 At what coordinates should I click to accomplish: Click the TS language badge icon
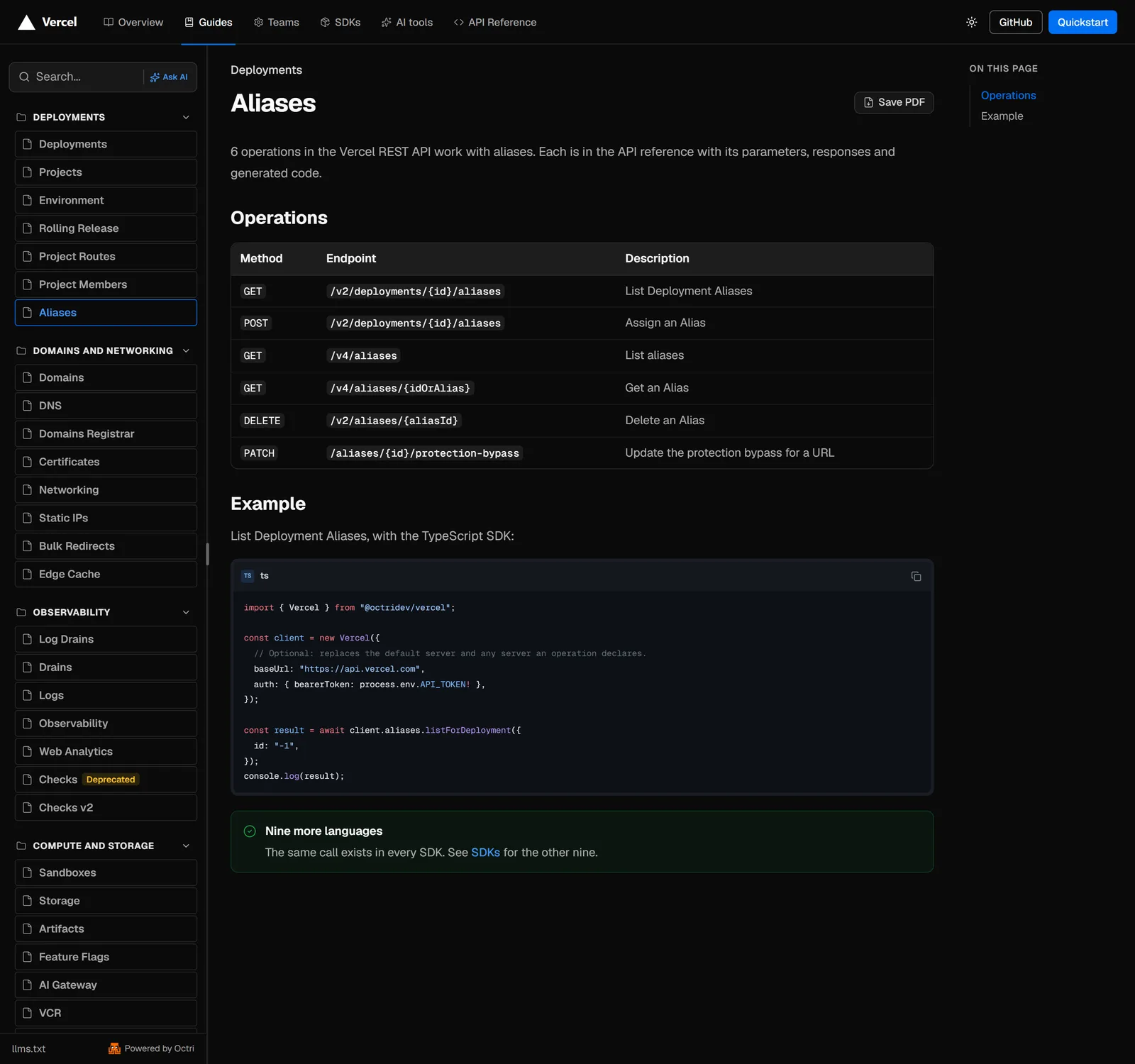pyautogui.click(x=248, y=576)
